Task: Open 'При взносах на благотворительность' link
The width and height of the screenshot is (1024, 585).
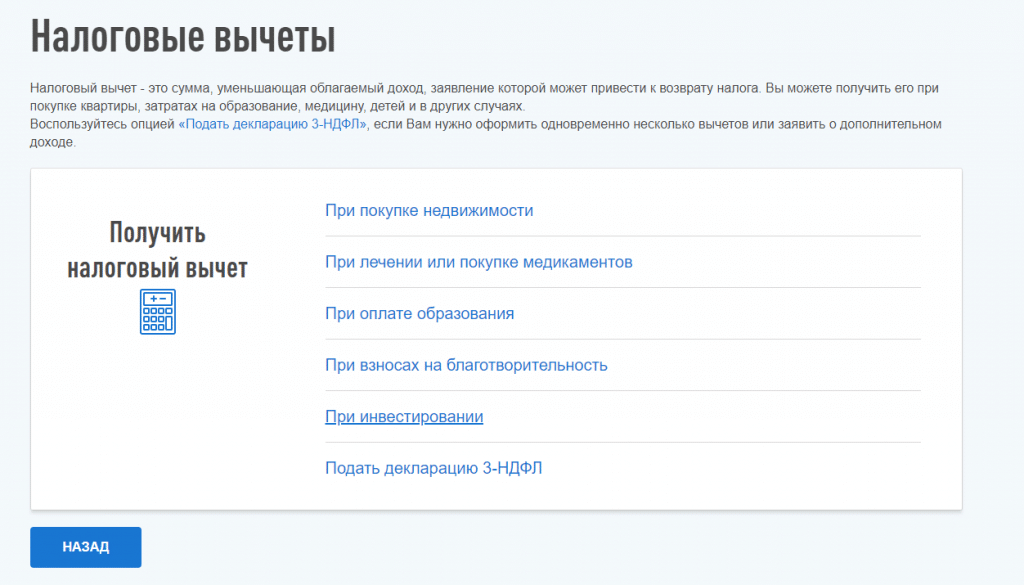Action: click(x=466, y=366)
